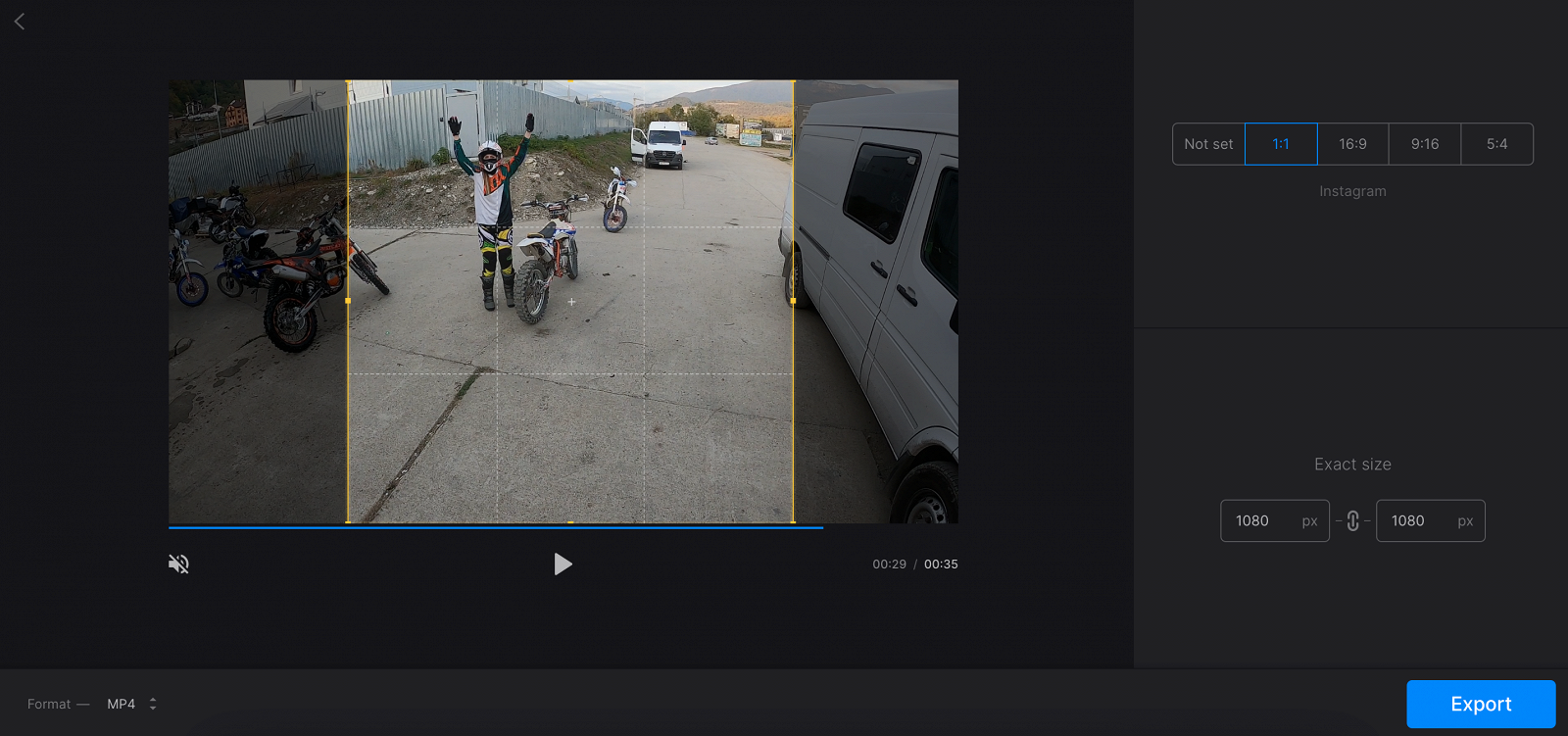The height and width of the screenshot is (736, 1568).
Task: Click the Export button
Action: [x=1481, y=704]
